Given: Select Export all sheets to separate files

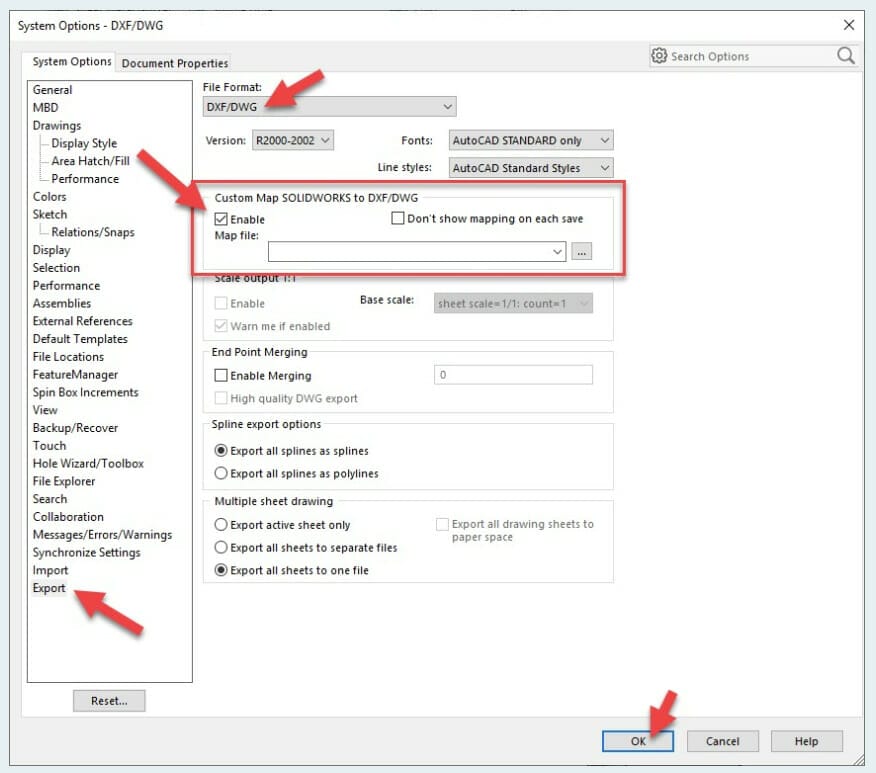Looking at the screenshot, I should [x=222, y=548].
